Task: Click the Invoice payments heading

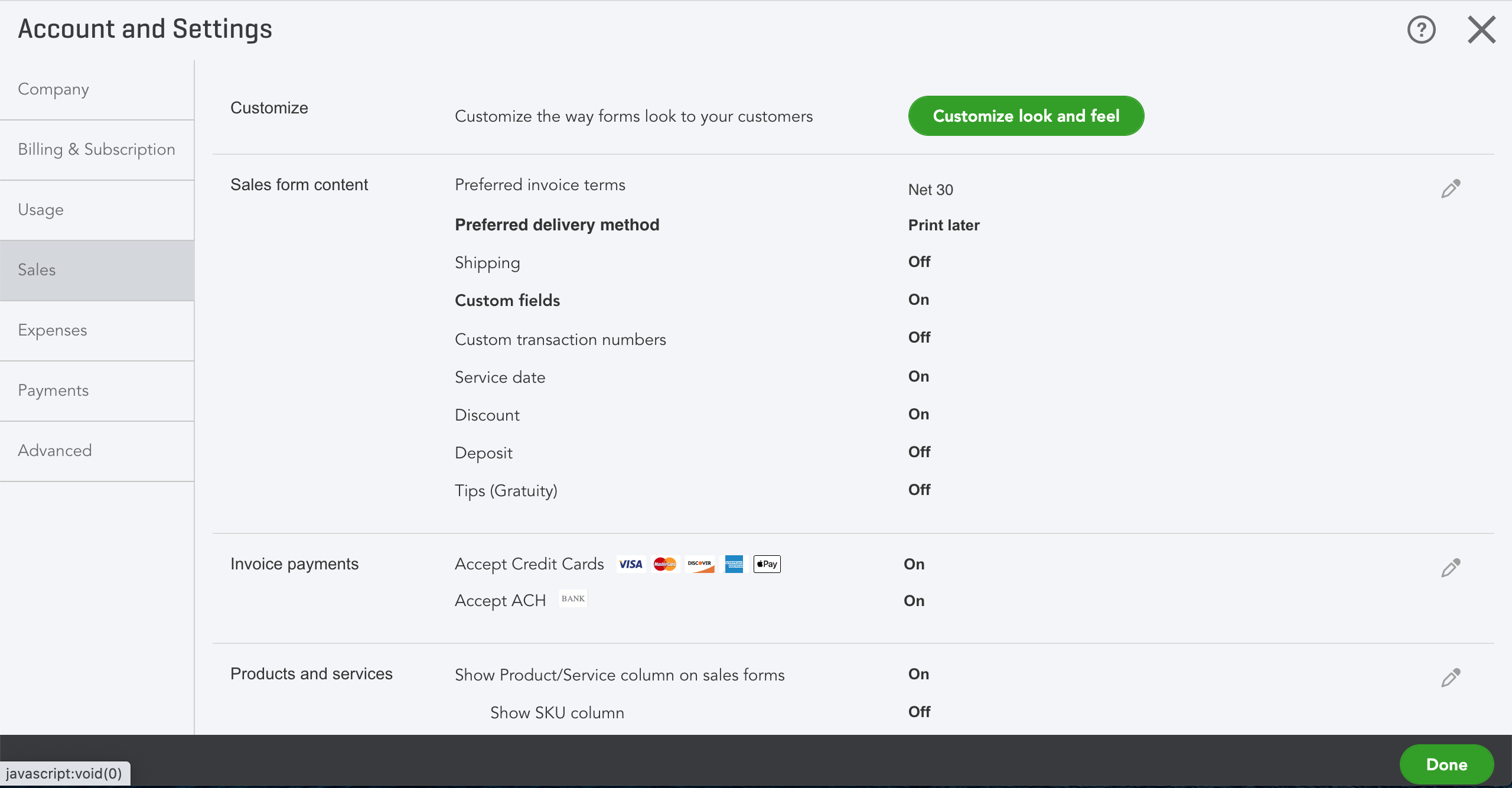Action: 294,564
